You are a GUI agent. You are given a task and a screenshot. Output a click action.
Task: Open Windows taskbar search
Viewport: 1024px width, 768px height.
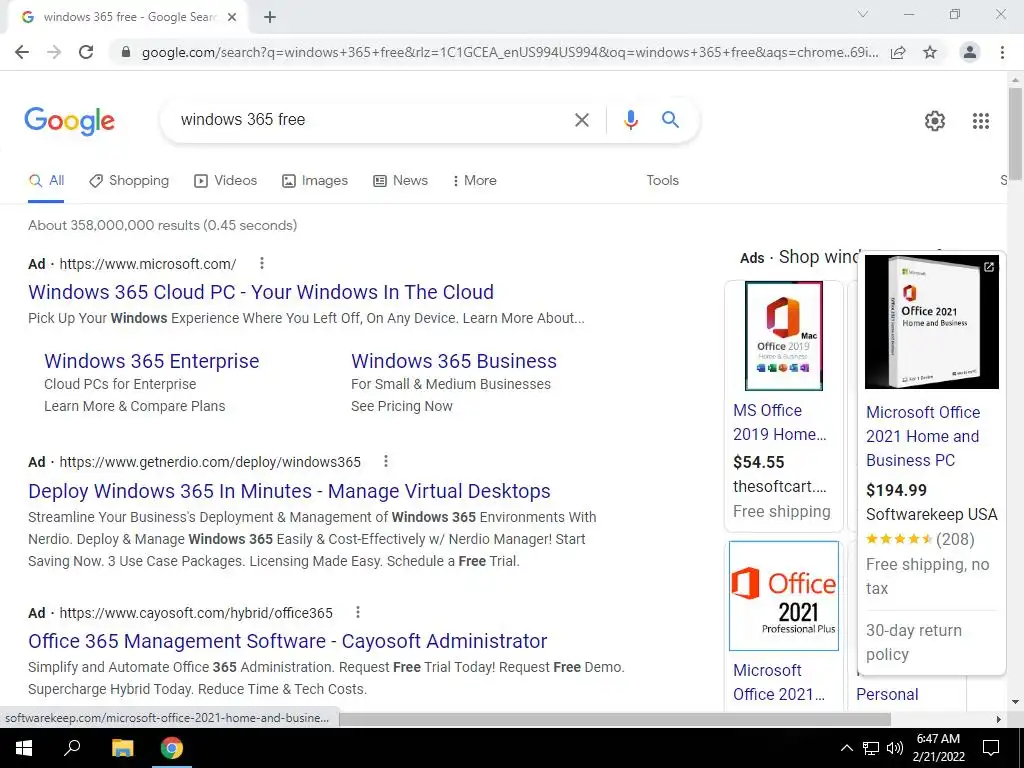point(72,748)
